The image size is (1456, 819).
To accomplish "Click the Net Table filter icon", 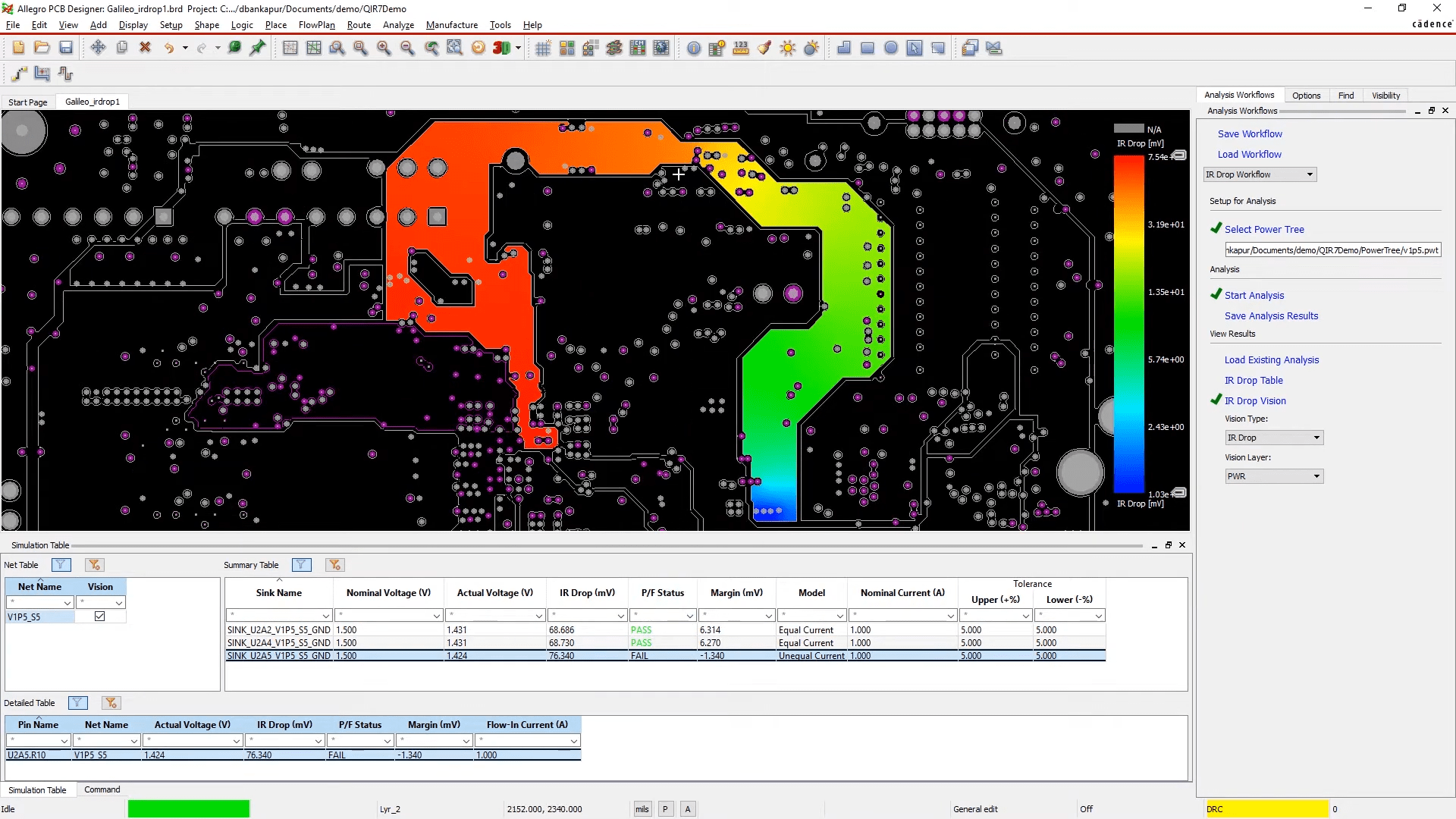I will click(x=61, y=565).
